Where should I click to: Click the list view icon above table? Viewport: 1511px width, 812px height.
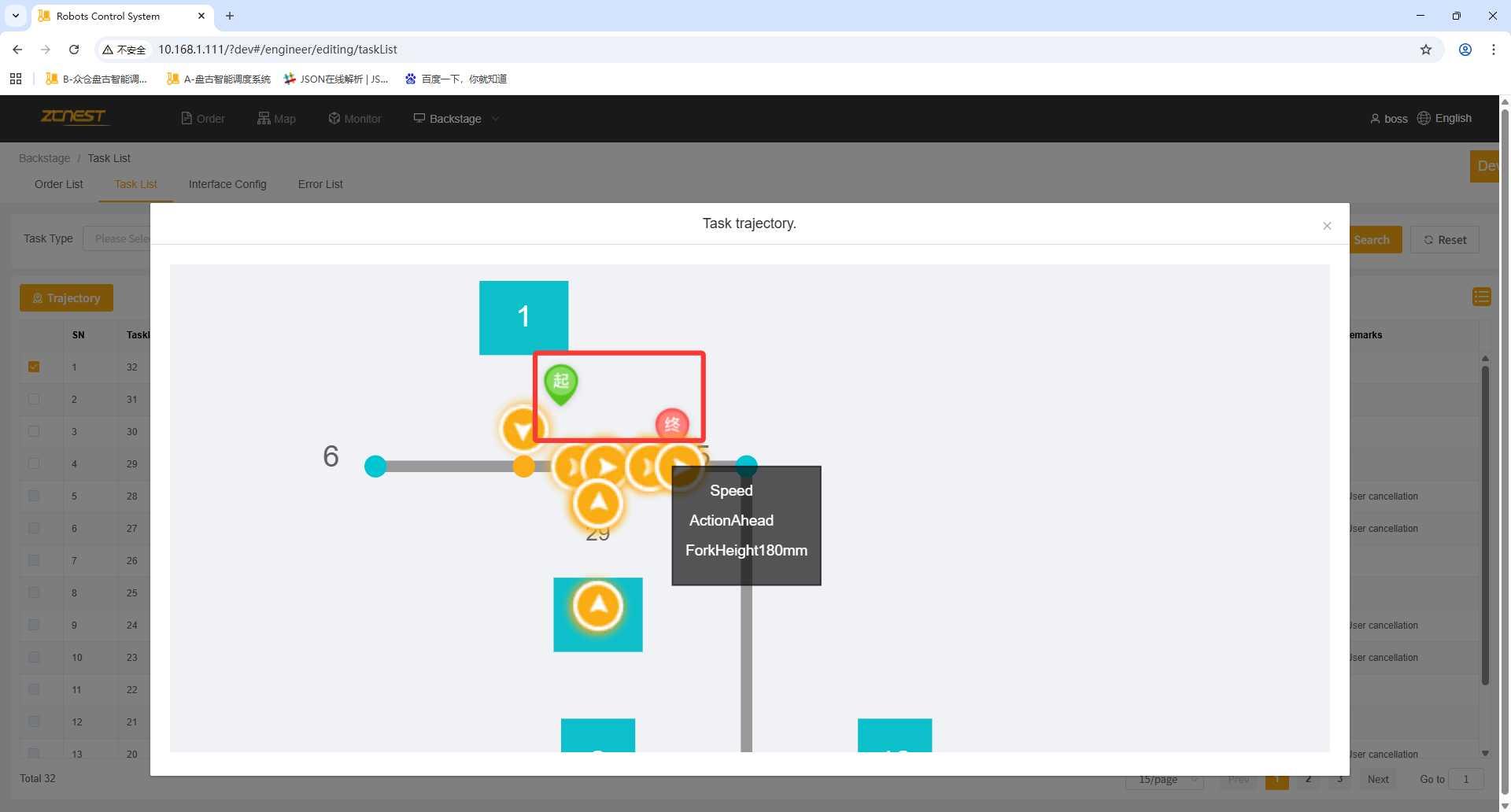[x=1481, y=297]
